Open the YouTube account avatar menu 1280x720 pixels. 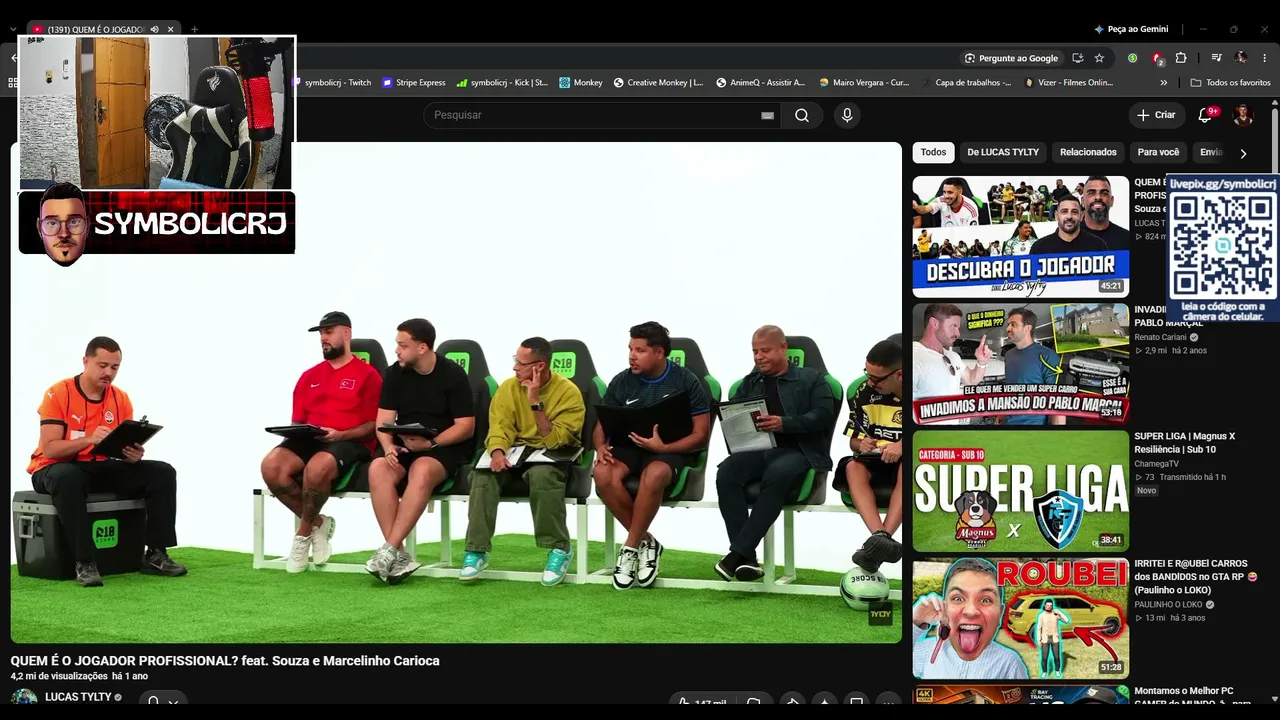pos(1243,115)
